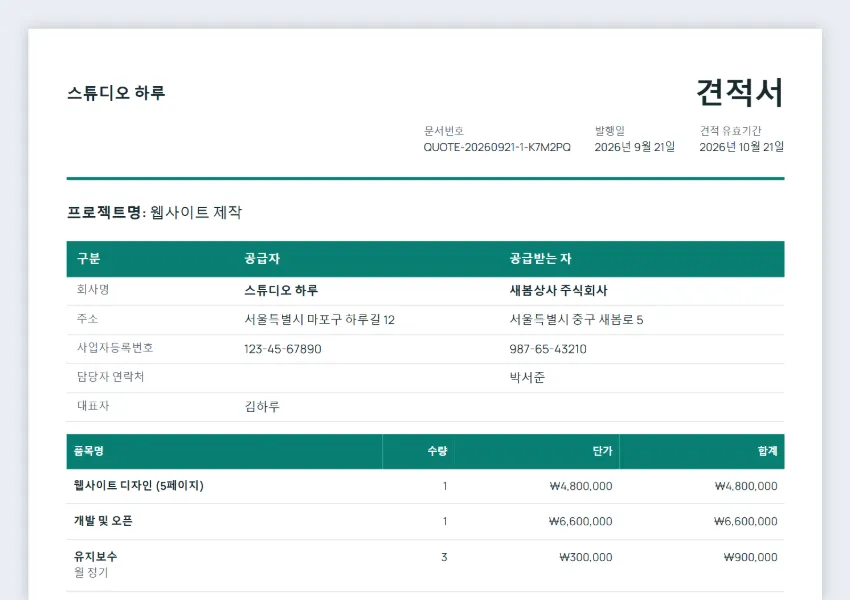850x600 pixels.
Task: Select representative name '김하루'
Action: [x=262, y=407]
